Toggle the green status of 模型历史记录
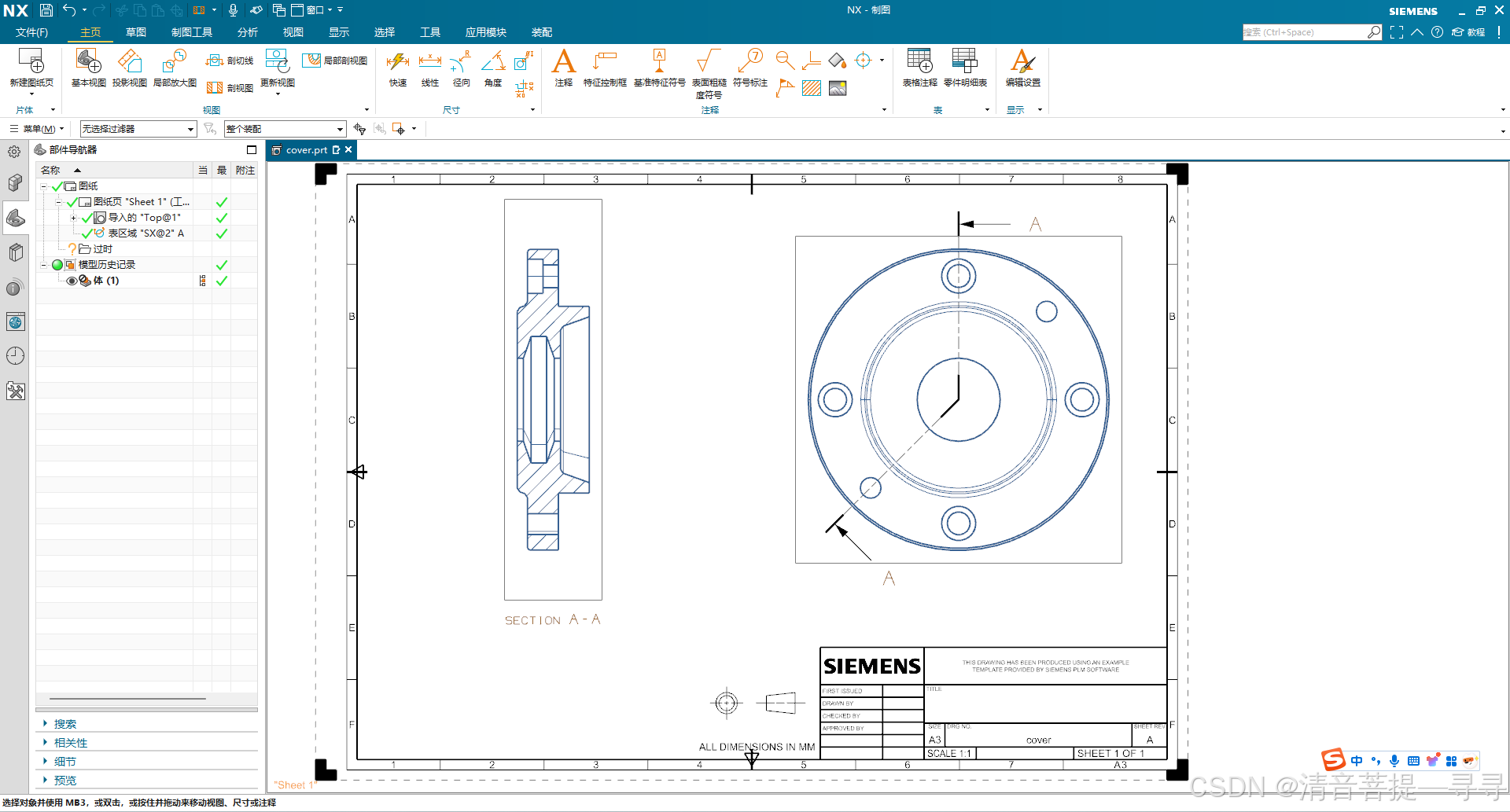This screenshot has width=1510, height=812. point(57,265)
